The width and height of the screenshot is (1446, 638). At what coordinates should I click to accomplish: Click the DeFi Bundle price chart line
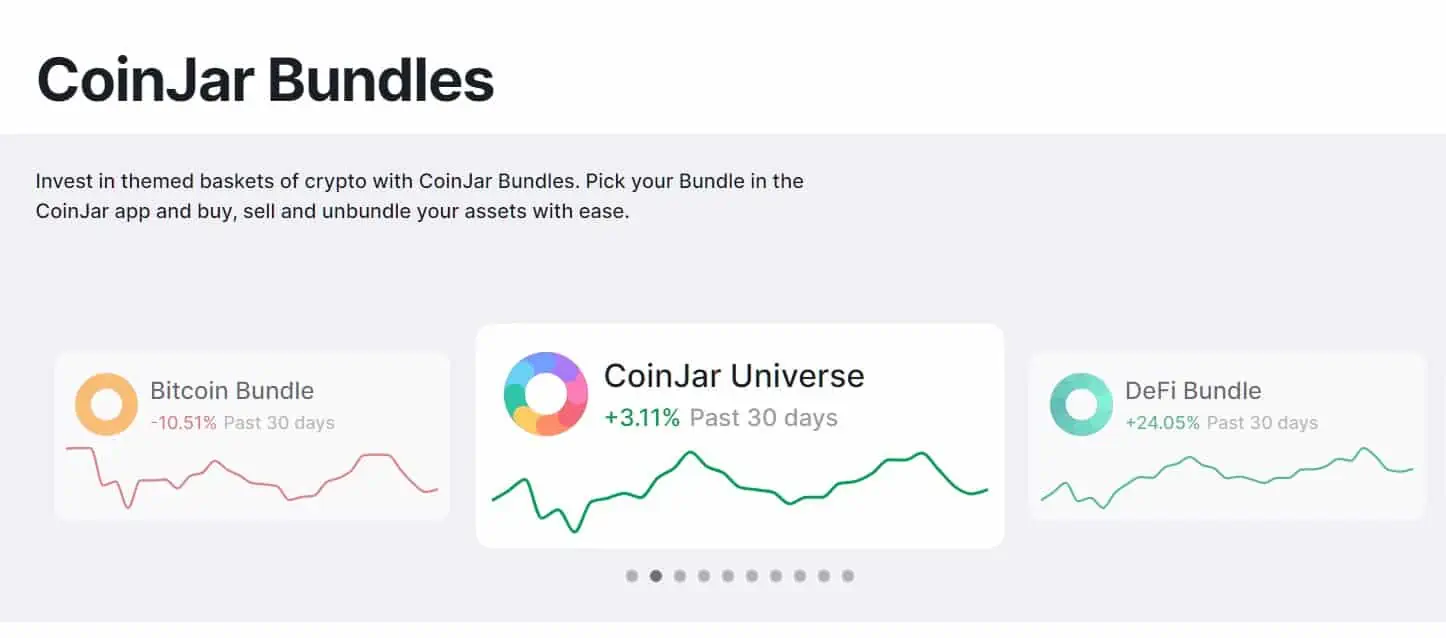[x=1227, y=477]
